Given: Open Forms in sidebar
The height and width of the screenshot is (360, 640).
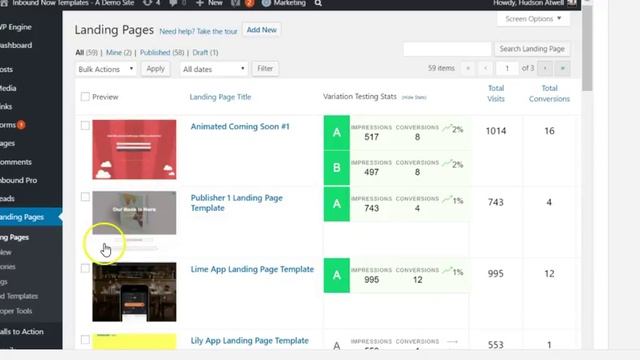Looking at the screenshot, I should [x=8, y=125].
